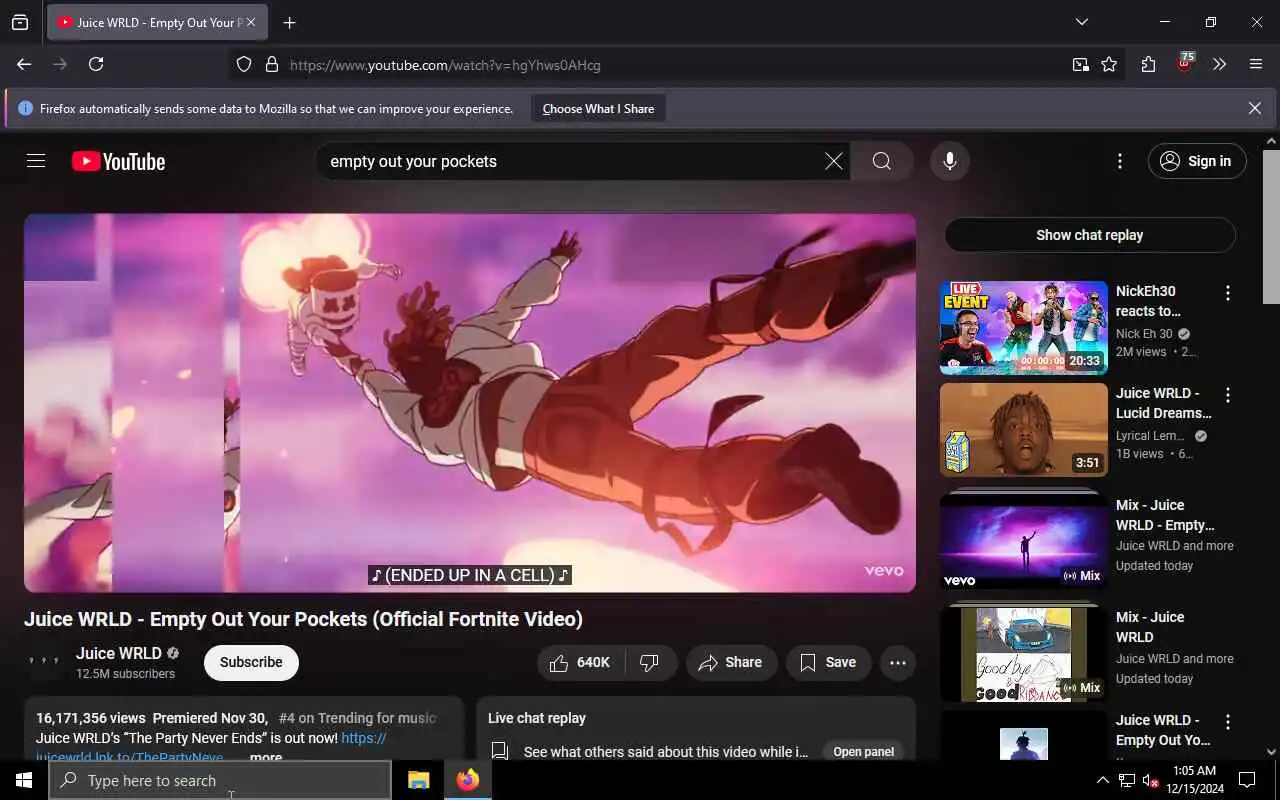This screenshot has width=1280, height=800.
Task: Click Firefox taskbar icon
Action: click(467, 780)
